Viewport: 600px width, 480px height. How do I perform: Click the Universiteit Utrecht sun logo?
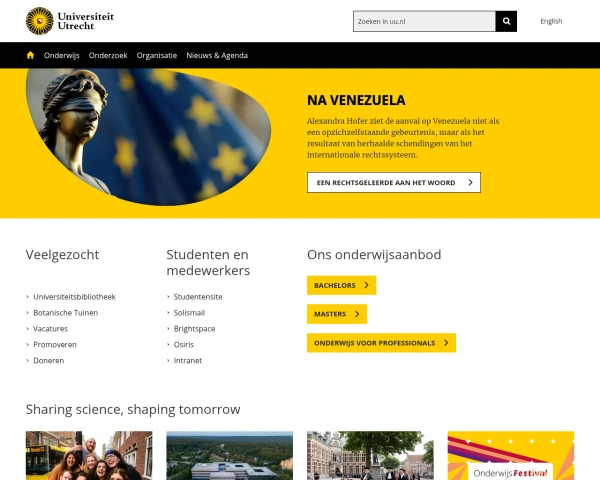(39, 21)
